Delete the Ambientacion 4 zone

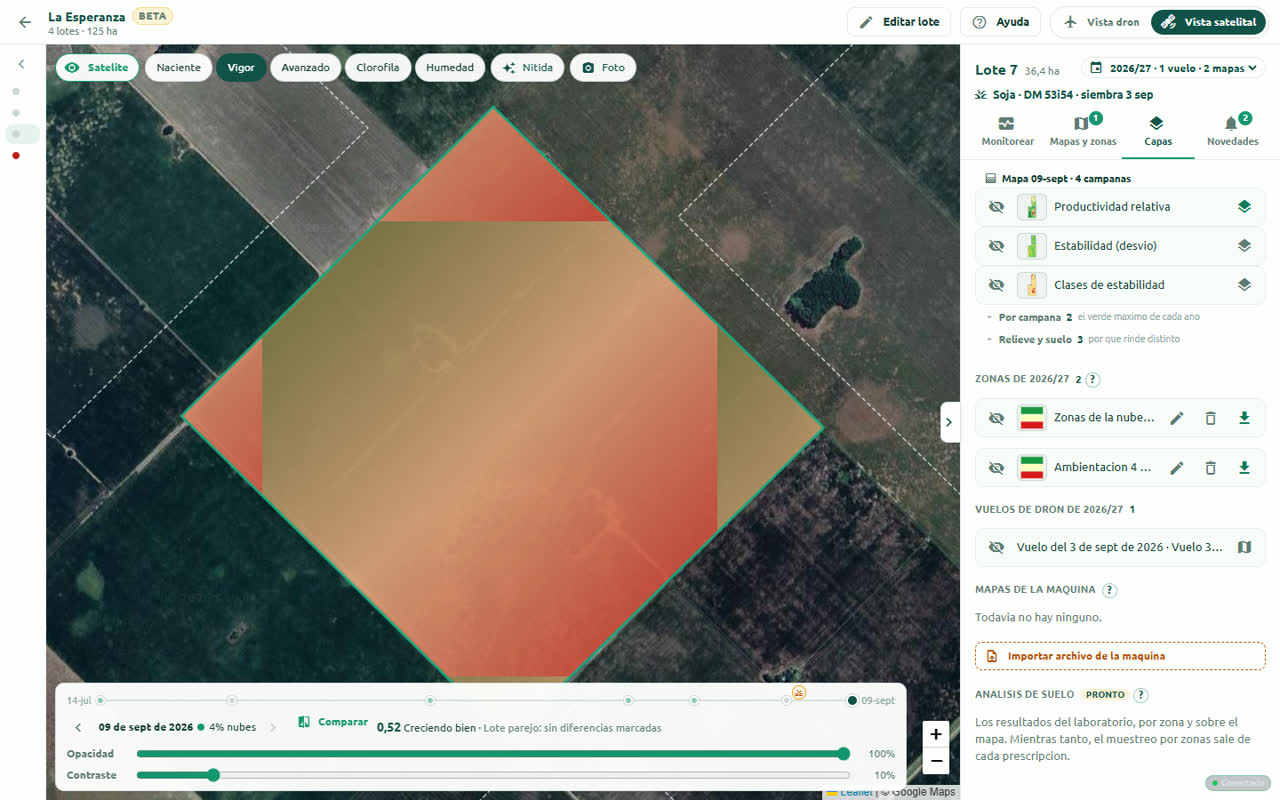(x=1210, y=468)
